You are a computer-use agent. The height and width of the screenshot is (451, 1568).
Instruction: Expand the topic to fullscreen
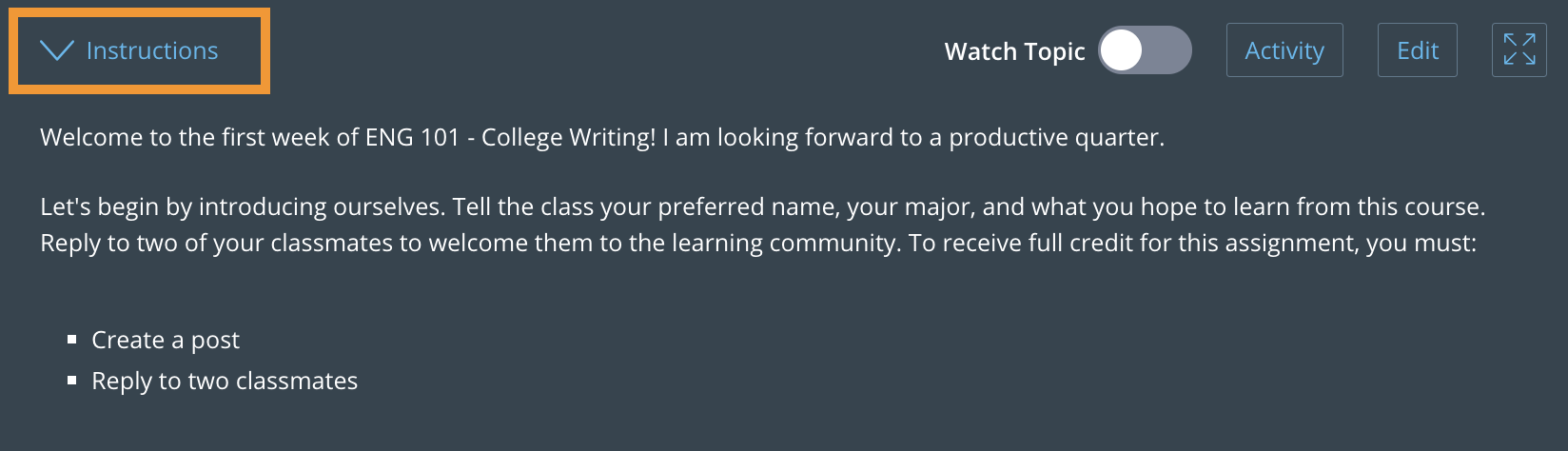click(1519, 49)
